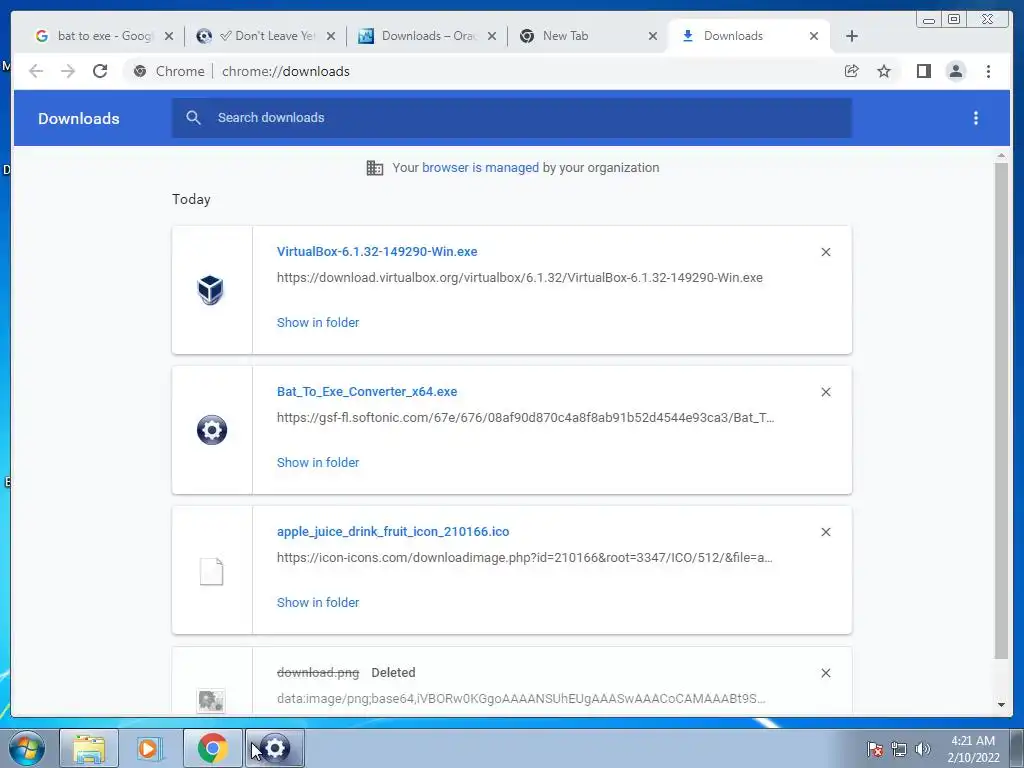Click the VirtualBox download source URL
The width and height of the screenshot is (1024, 768).
tap(519, 278)
